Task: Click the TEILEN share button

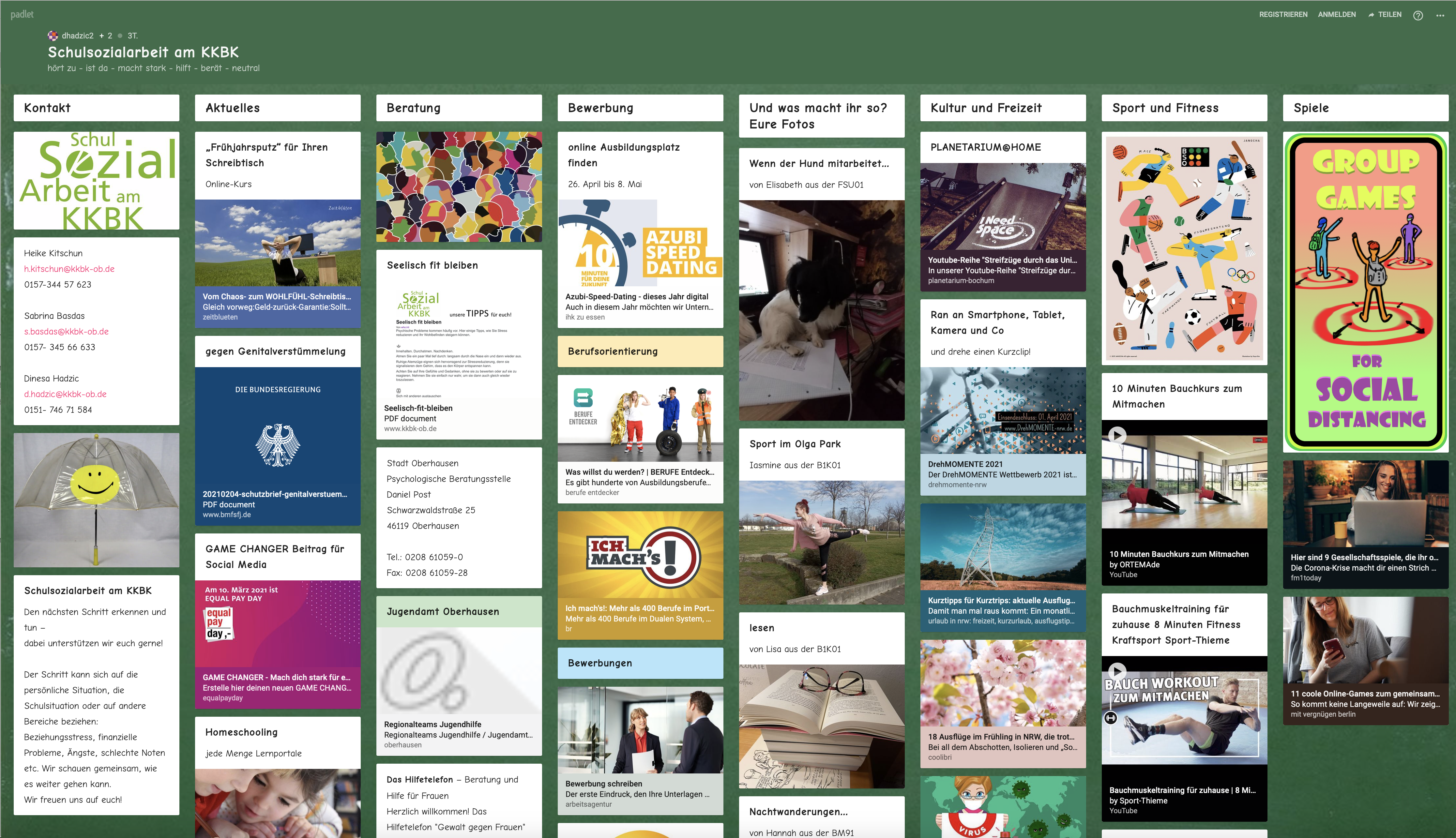Action: pos(1385,14)
